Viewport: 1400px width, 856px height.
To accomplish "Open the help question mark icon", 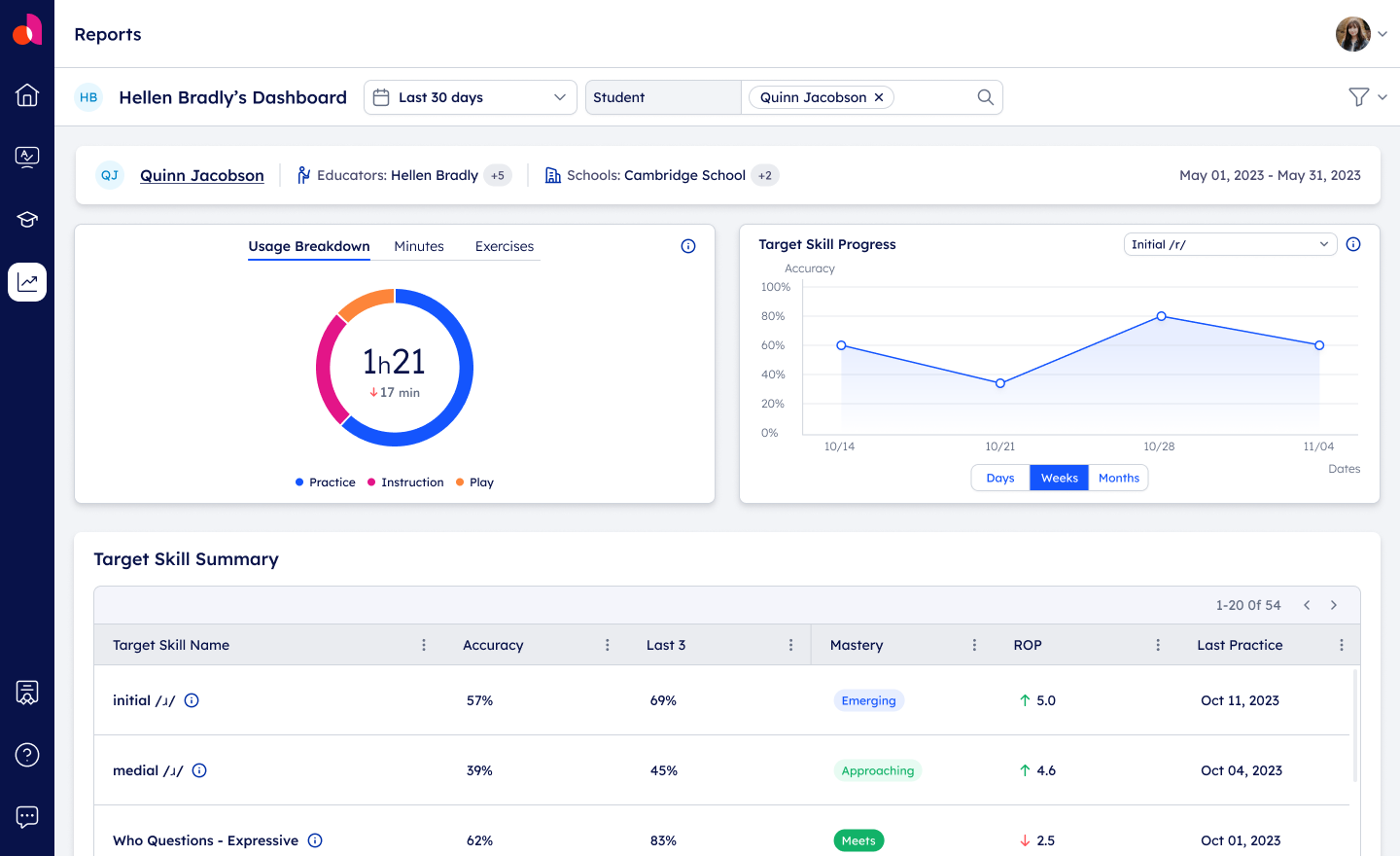I will pos(27,755).
